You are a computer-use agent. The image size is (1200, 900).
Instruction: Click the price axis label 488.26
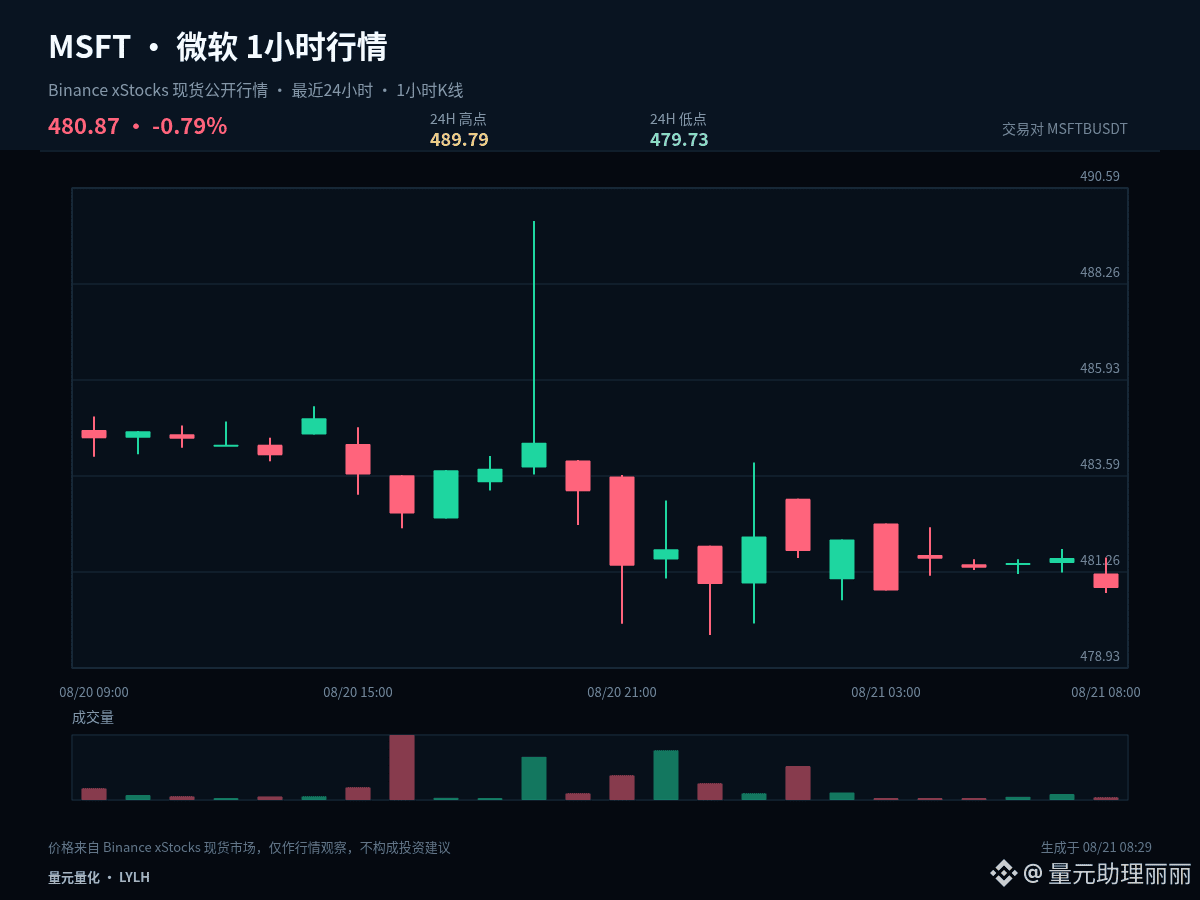1100,273
